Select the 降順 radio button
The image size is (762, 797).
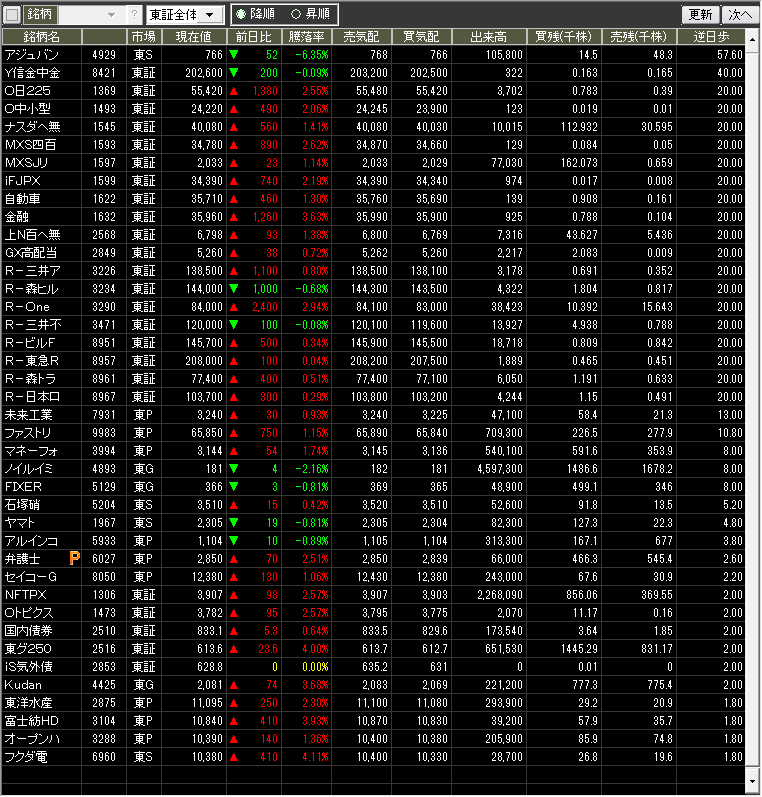coord(241,15)
